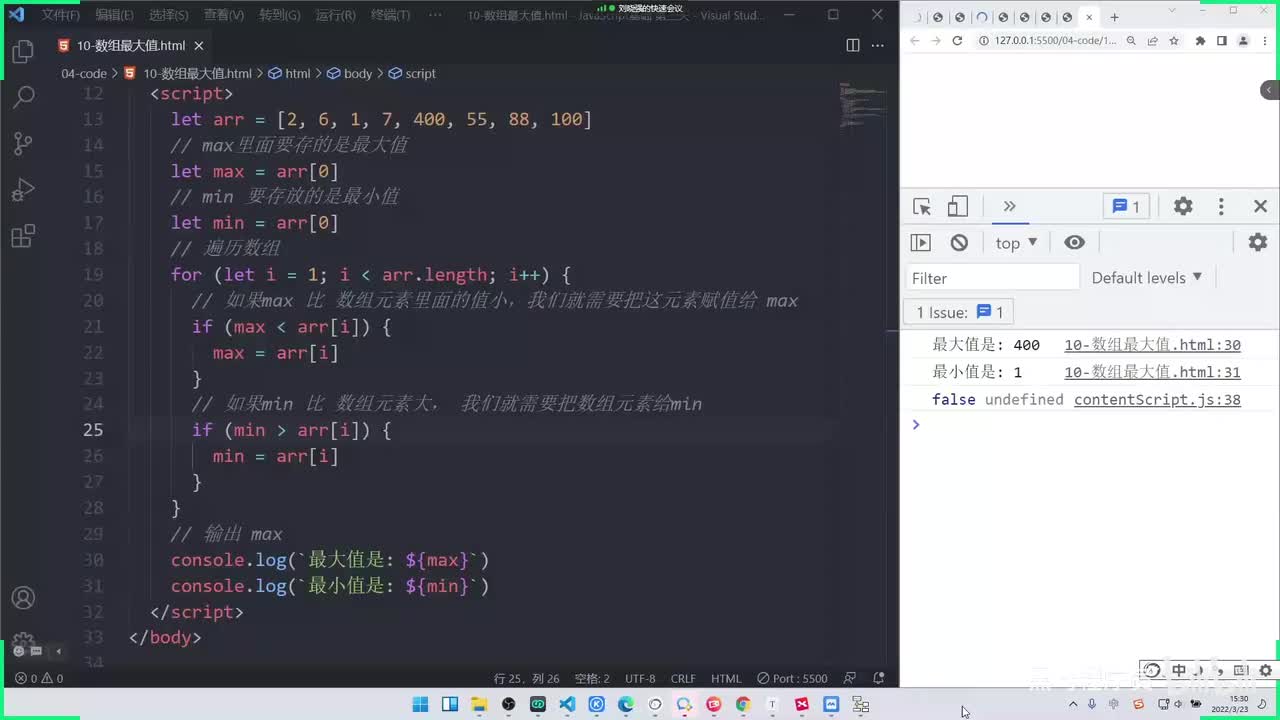
Task: Bookmark the page with star icon
Action: point(1174,41)
